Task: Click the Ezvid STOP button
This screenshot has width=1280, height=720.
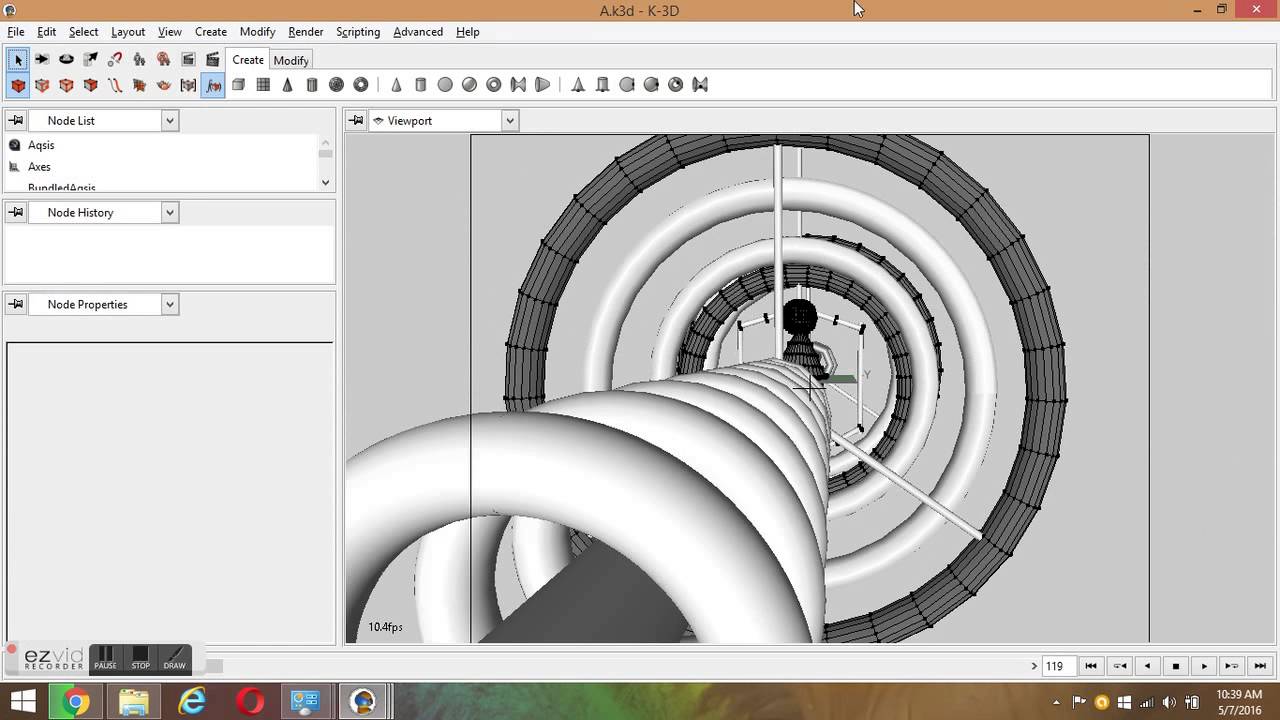Action: [140, 658]
